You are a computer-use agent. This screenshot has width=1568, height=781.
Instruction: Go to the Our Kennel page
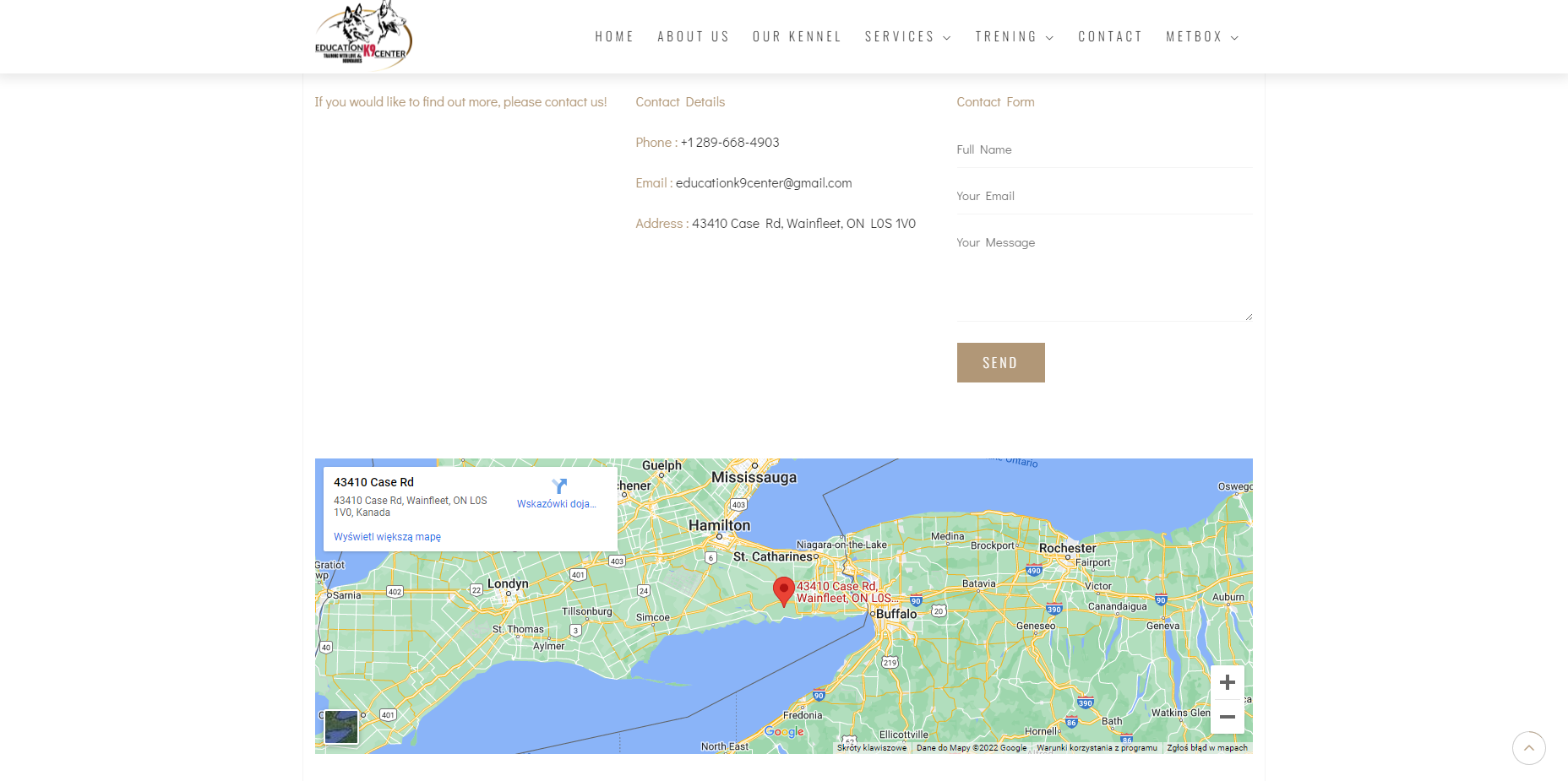click(x=797, y=37)
